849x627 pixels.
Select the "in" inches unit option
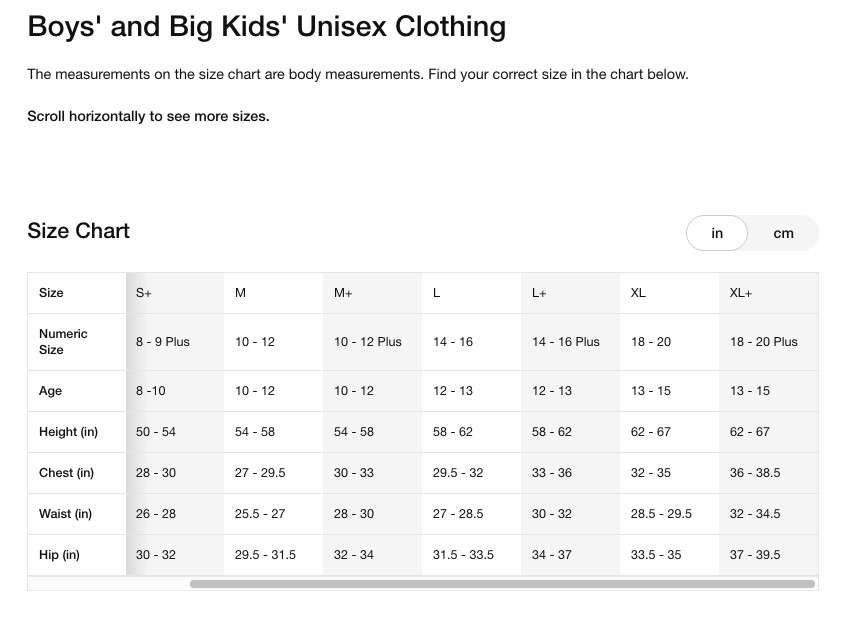[x=717, y=233]
